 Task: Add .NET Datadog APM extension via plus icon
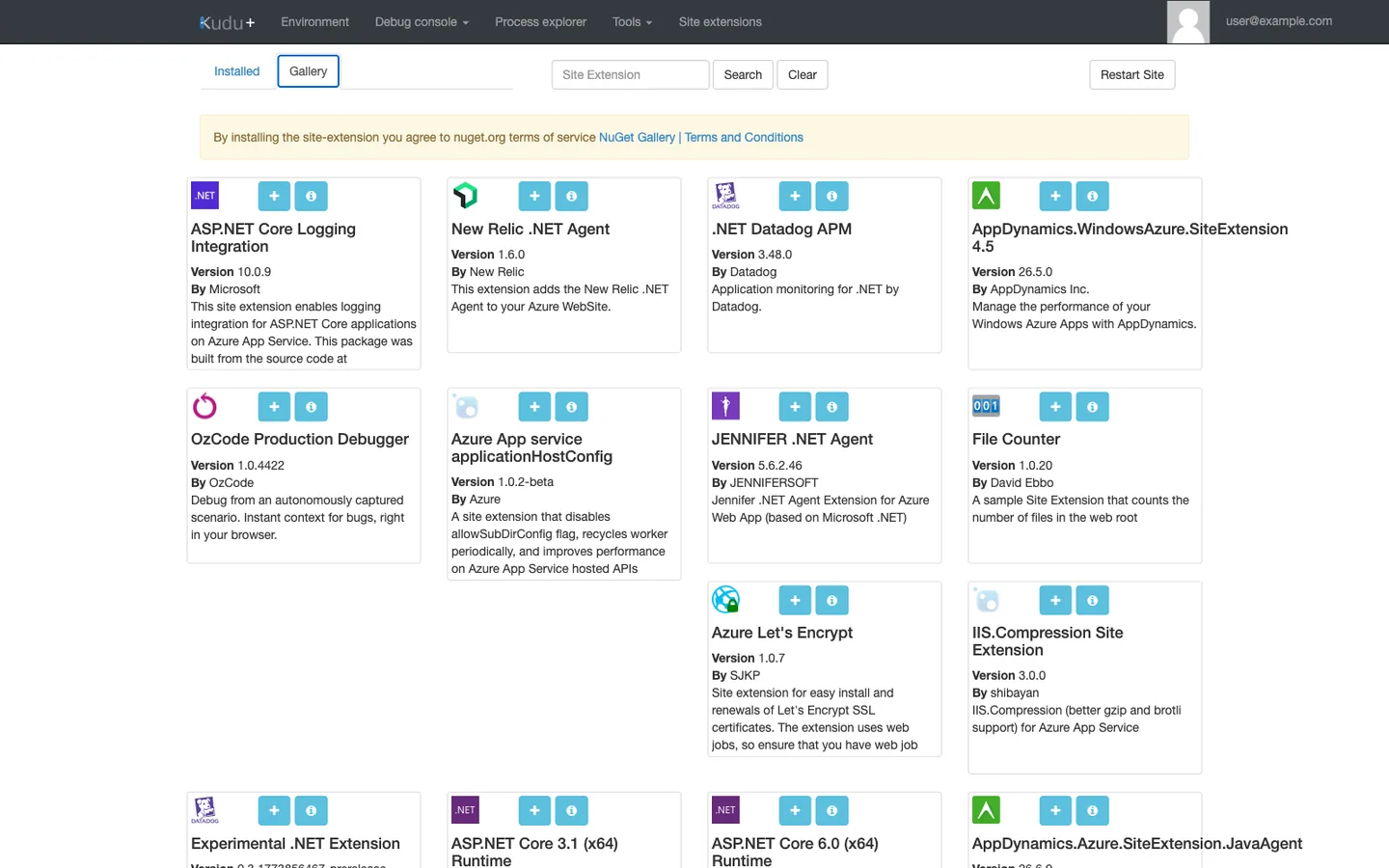795,196
